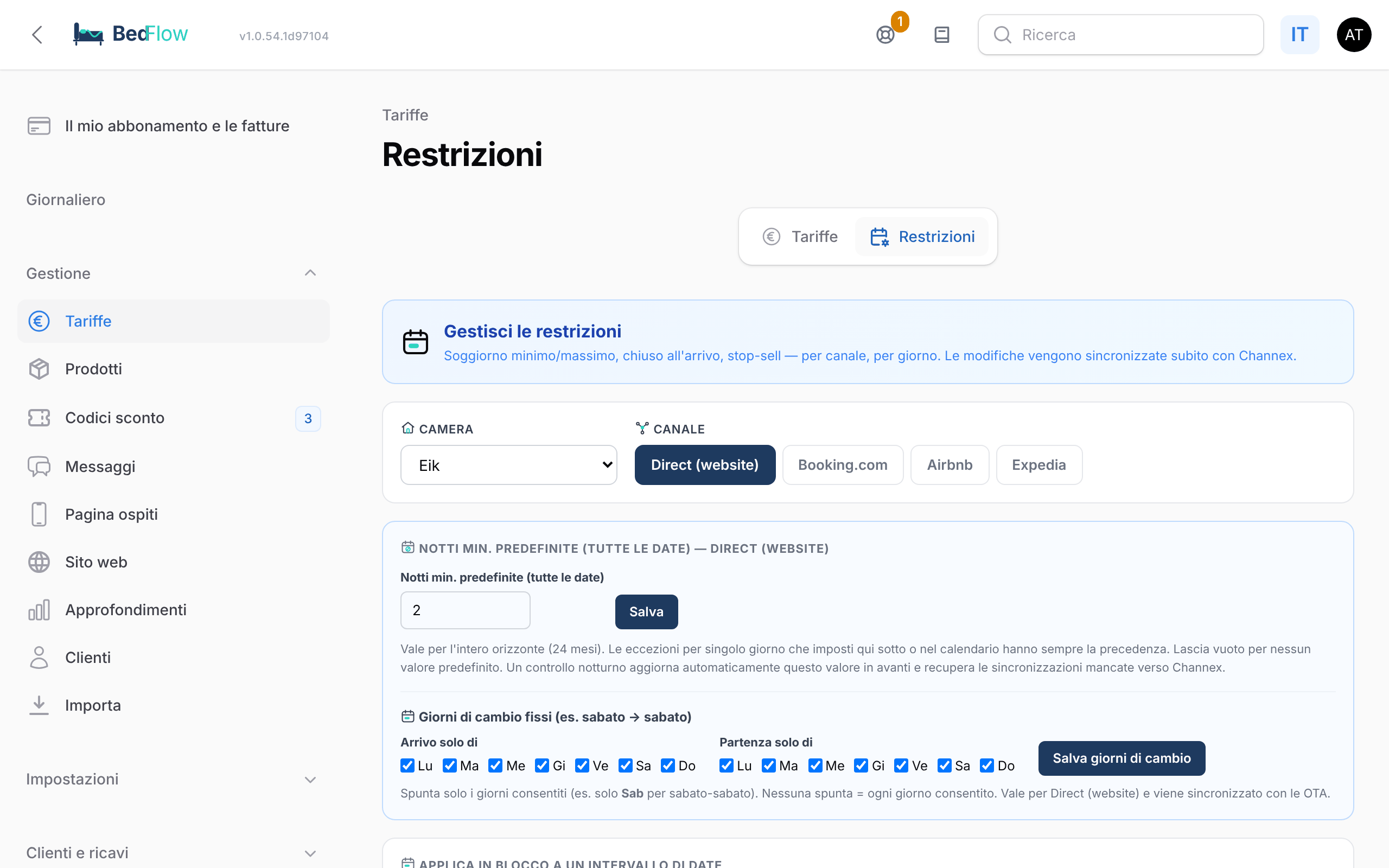Go back using the left chevron arrow

point(37,34)
